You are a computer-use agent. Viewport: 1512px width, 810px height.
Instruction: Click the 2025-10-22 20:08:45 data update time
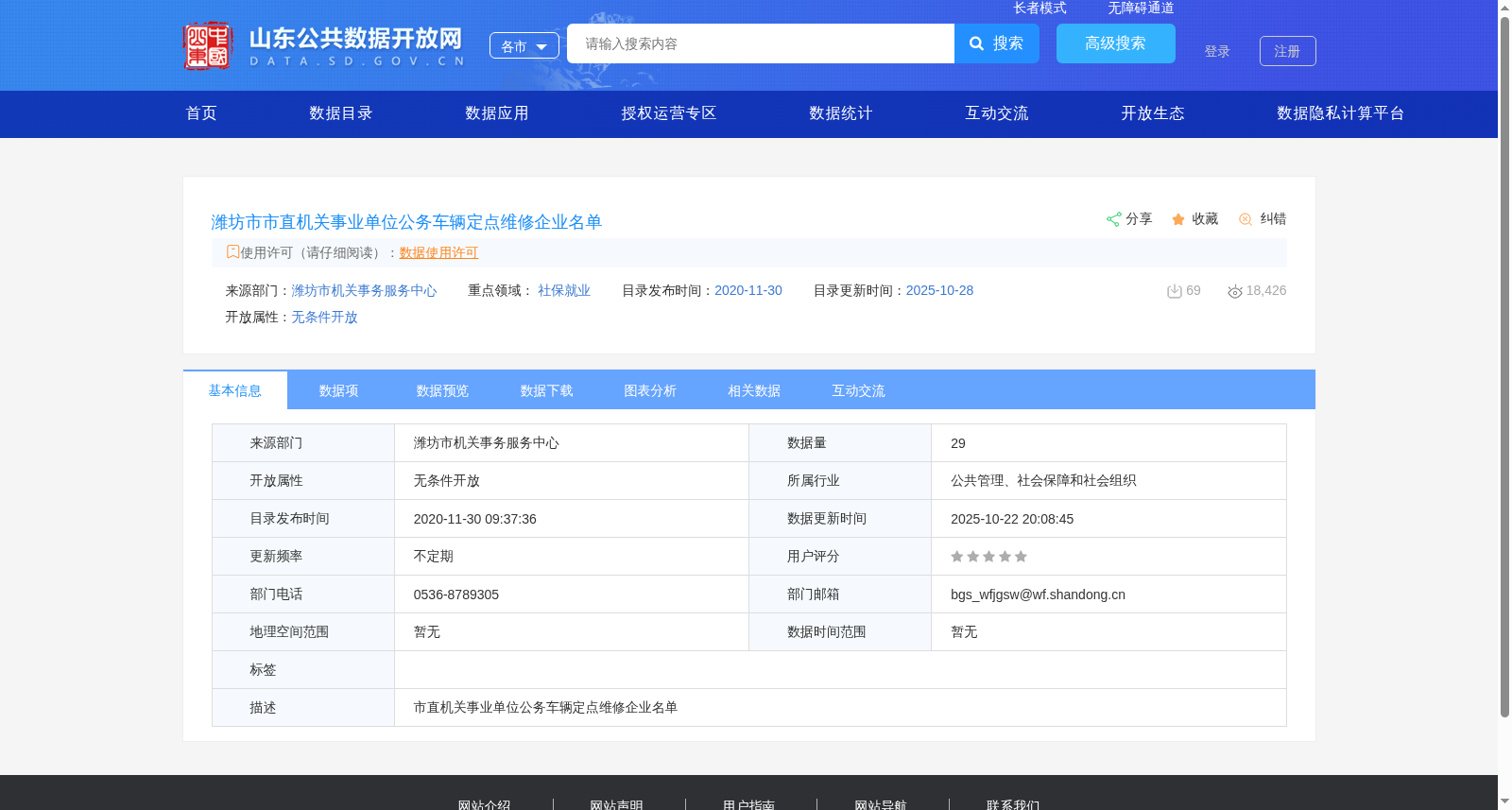pyautogui.click(x=1012, y=519)
